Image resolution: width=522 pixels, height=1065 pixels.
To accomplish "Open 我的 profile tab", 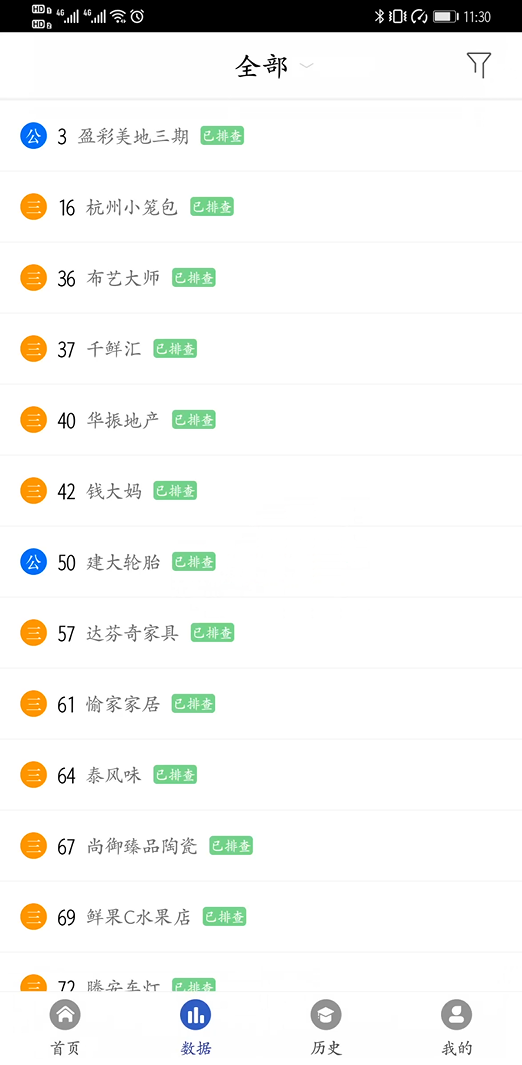I will pyautogui.click(x=457, y=1028).
